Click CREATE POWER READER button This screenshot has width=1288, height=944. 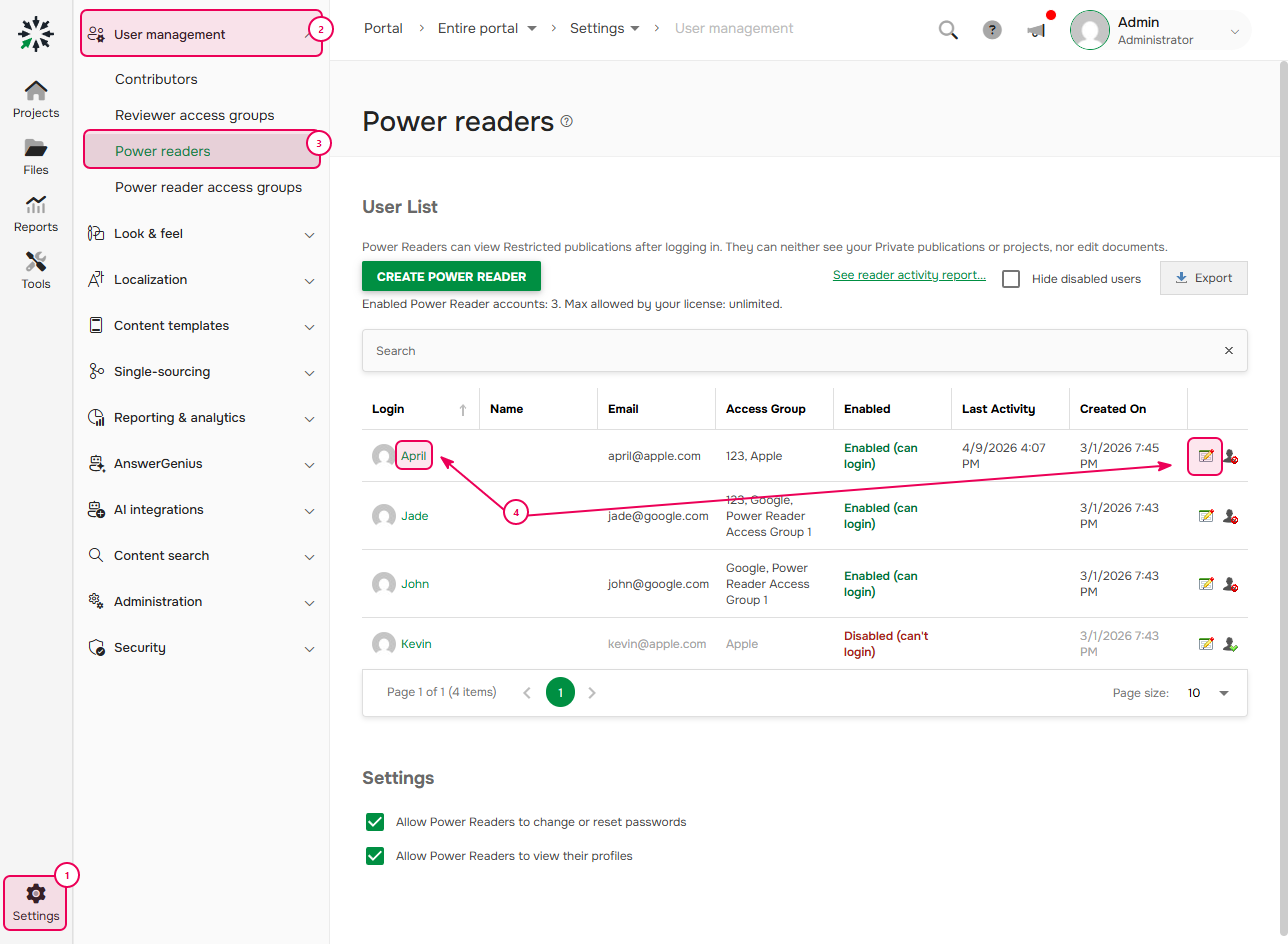coord(452,277)
